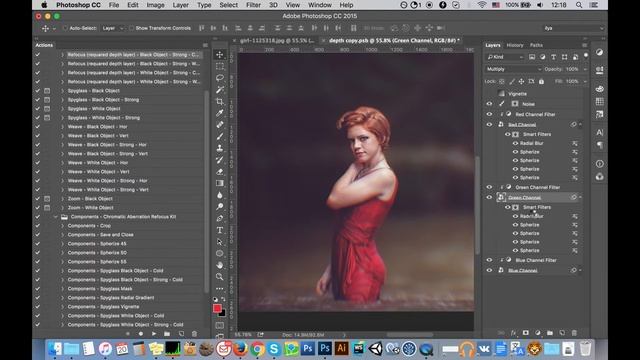This screenshot has height=360, width=640.
Task: Select the Eraser tool
Action: click(x=220, y=171)
